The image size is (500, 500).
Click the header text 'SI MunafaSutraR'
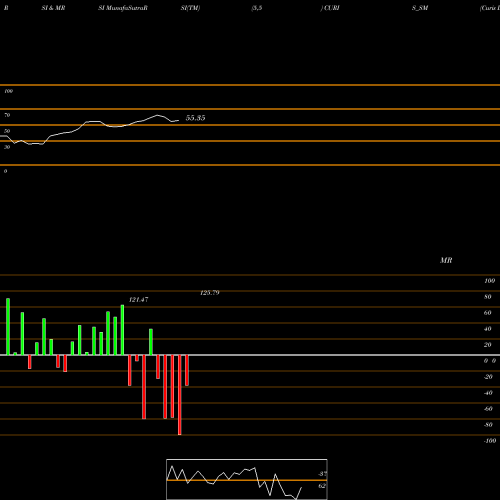pos(123,8)
